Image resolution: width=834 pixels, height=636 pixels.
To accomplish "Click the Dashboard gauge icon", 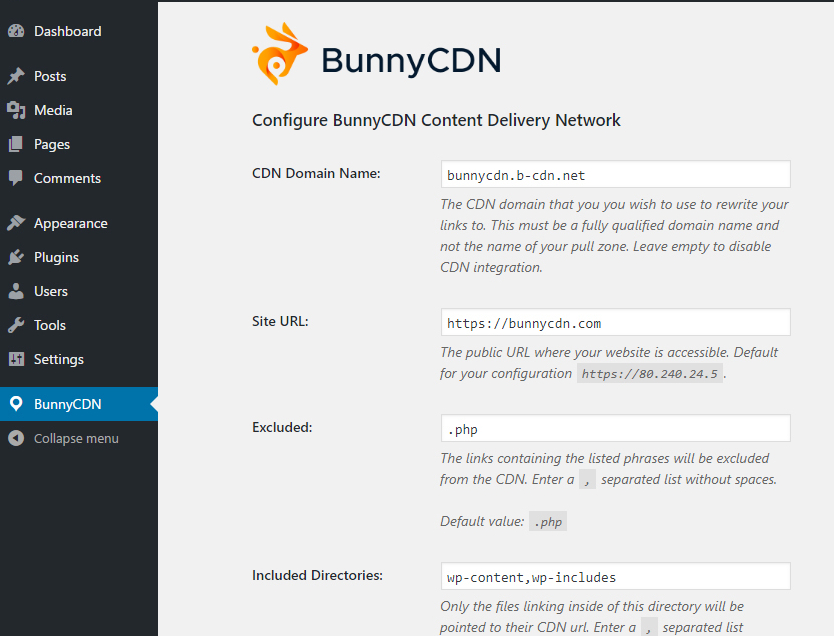I will point(16,31).
